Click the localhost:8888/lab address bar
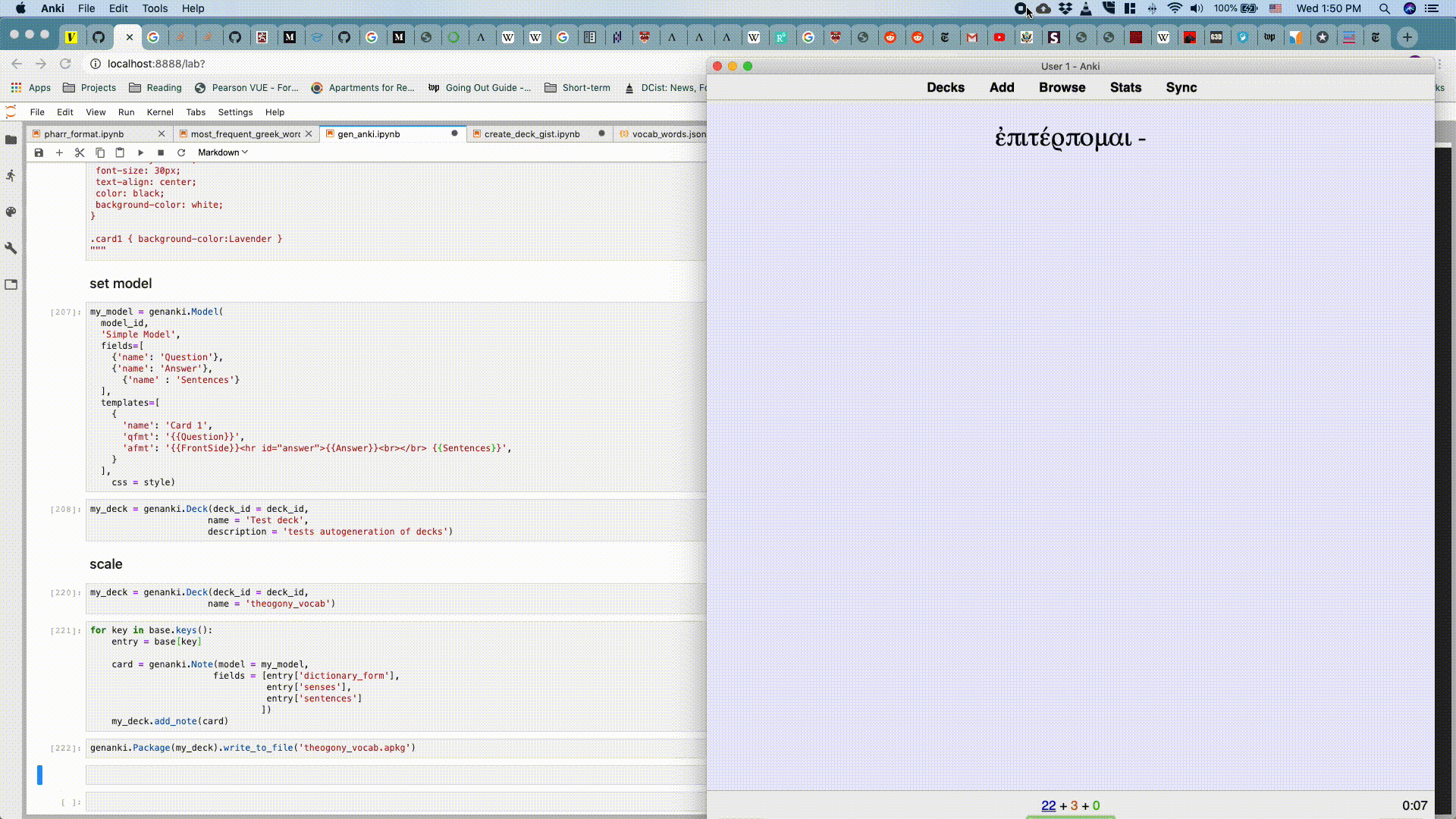1456x819 pixels. click(156, 64)
